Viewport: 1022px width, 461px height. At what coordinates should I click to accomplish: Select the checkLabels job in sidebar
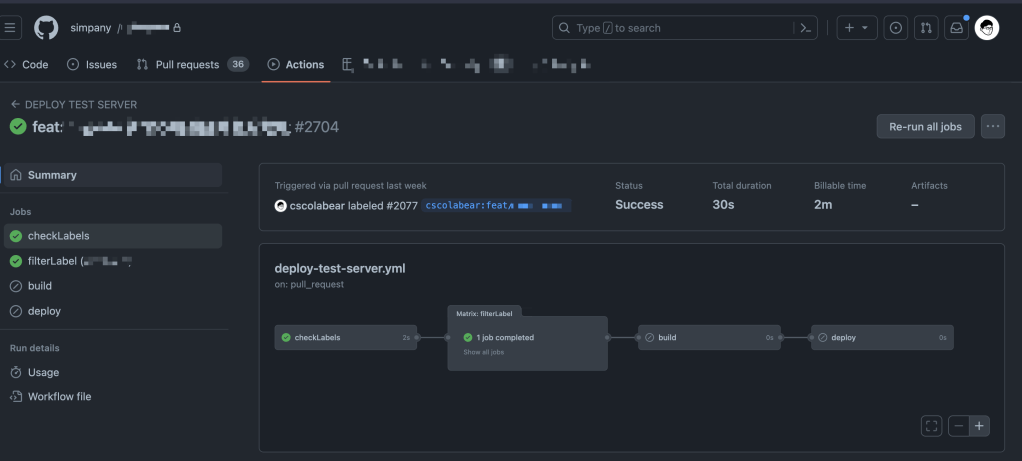(x=113, y=236)
